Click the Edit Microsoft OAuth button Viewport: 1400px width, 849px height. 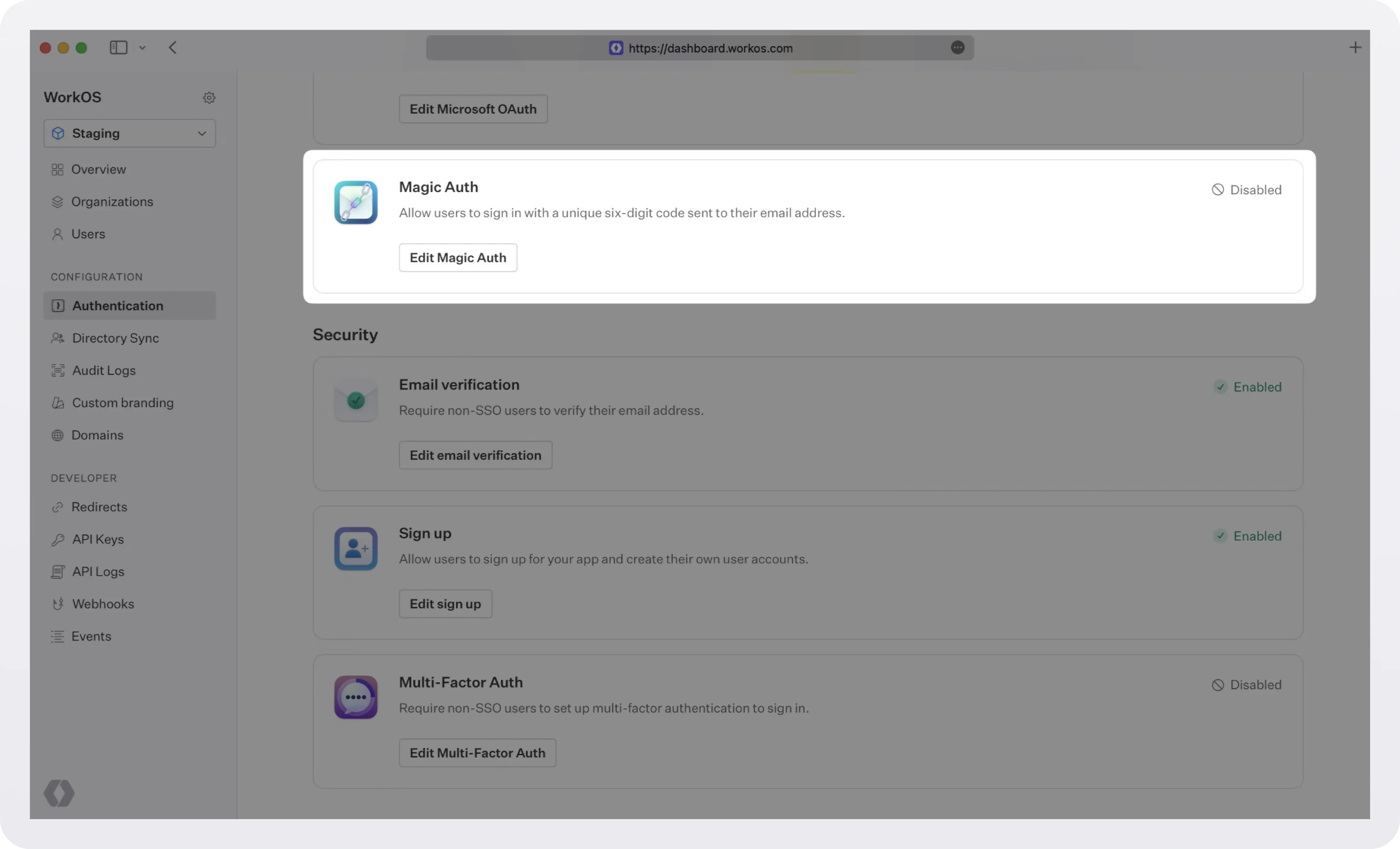coord(473,109)
